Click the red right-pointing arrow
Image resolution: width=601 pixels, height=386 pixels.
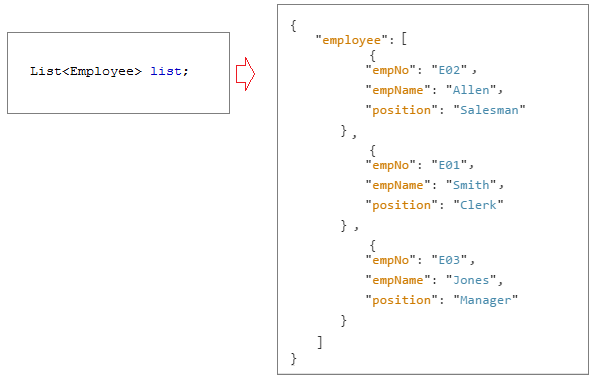point(245,74)
